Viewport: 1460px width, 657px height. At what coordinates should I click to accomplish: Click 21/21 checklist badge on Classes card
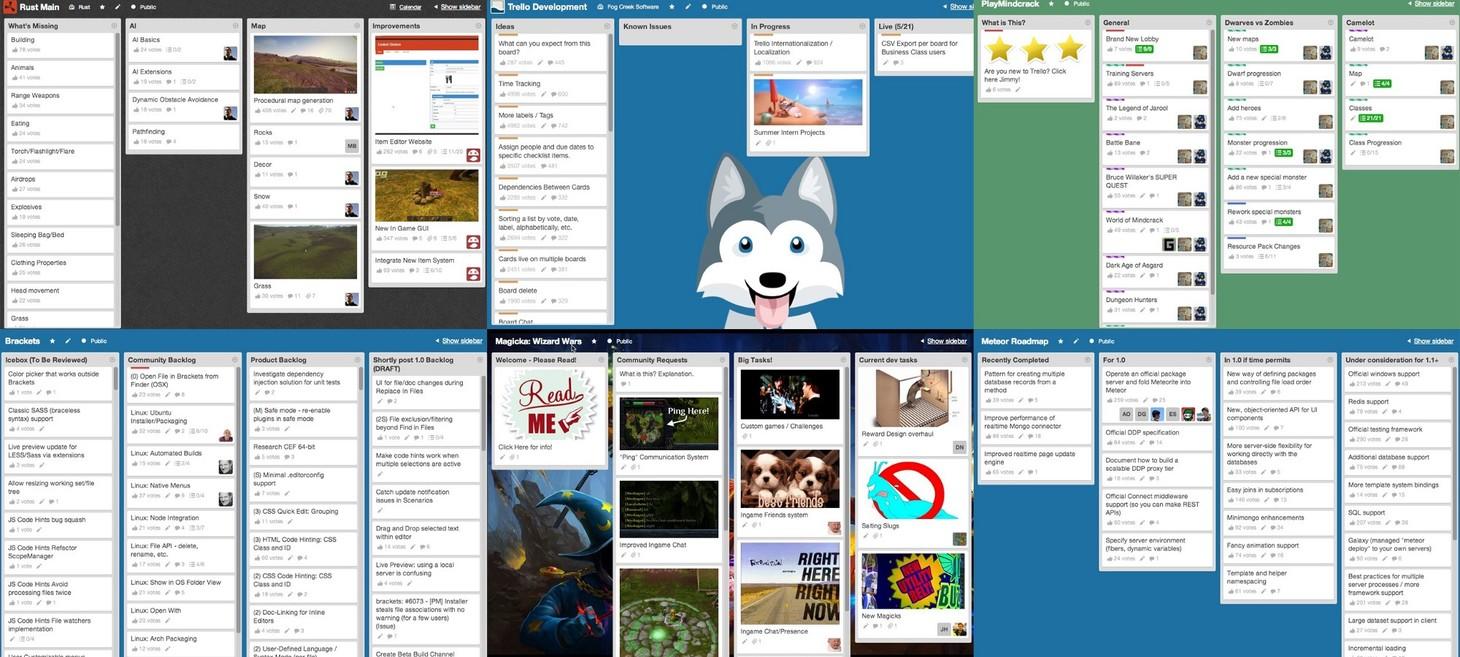[1369, 118]
